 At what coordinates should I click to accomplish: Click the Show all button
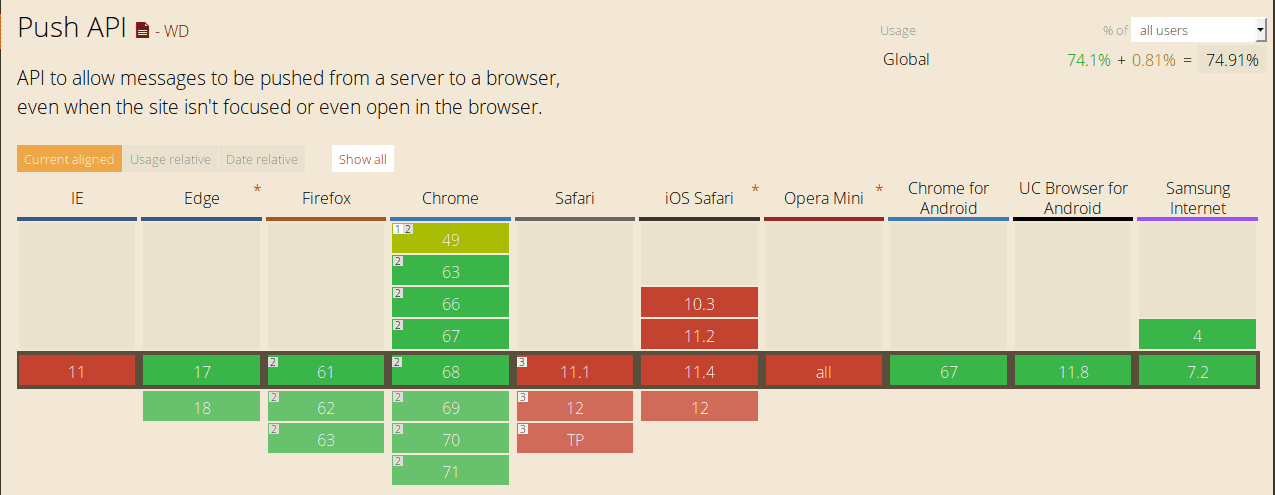pyautogui.click(x=362, y=159)
